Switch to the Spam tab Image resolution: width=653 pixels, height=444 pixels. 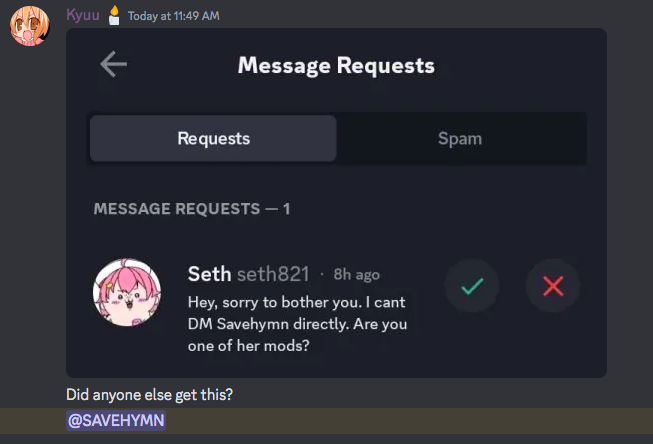[x=460, y=138]
